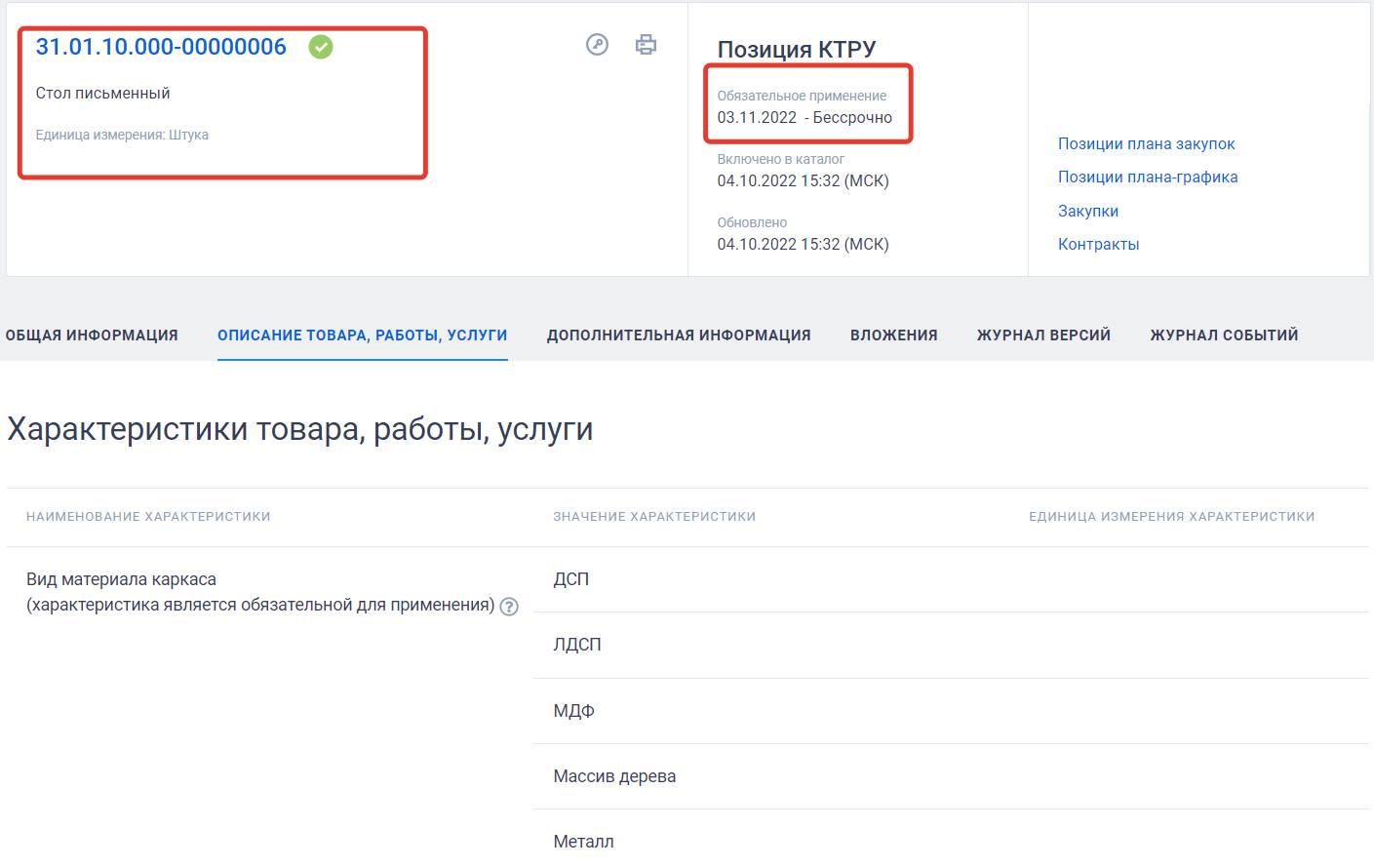The width and height of the screenshot is (1374, 868).
Task: Open Контракты link
Action: (x=1099, y=244)
